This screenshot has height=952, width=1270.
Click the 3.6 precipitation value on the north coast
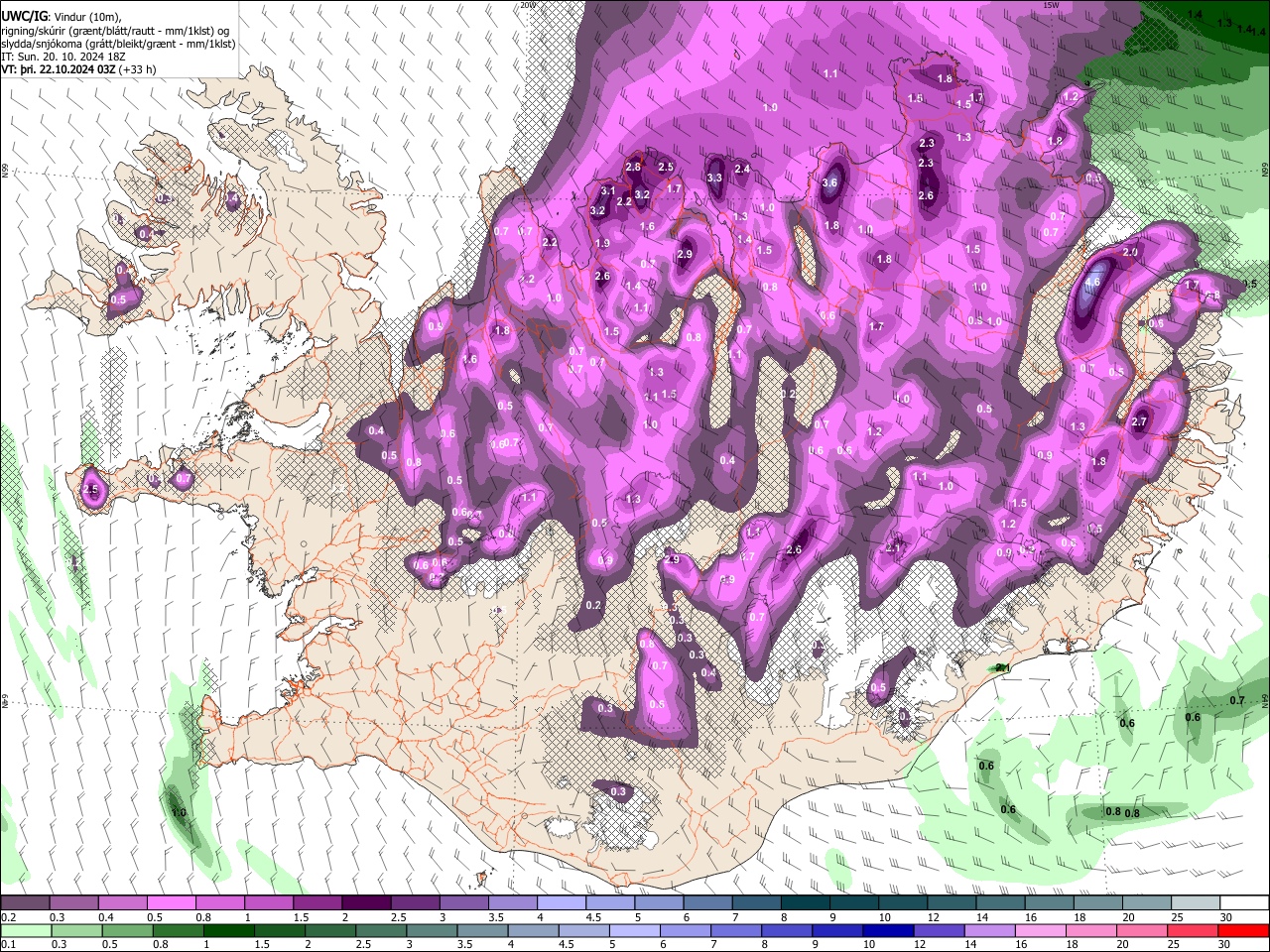click(x=830, y=182)
